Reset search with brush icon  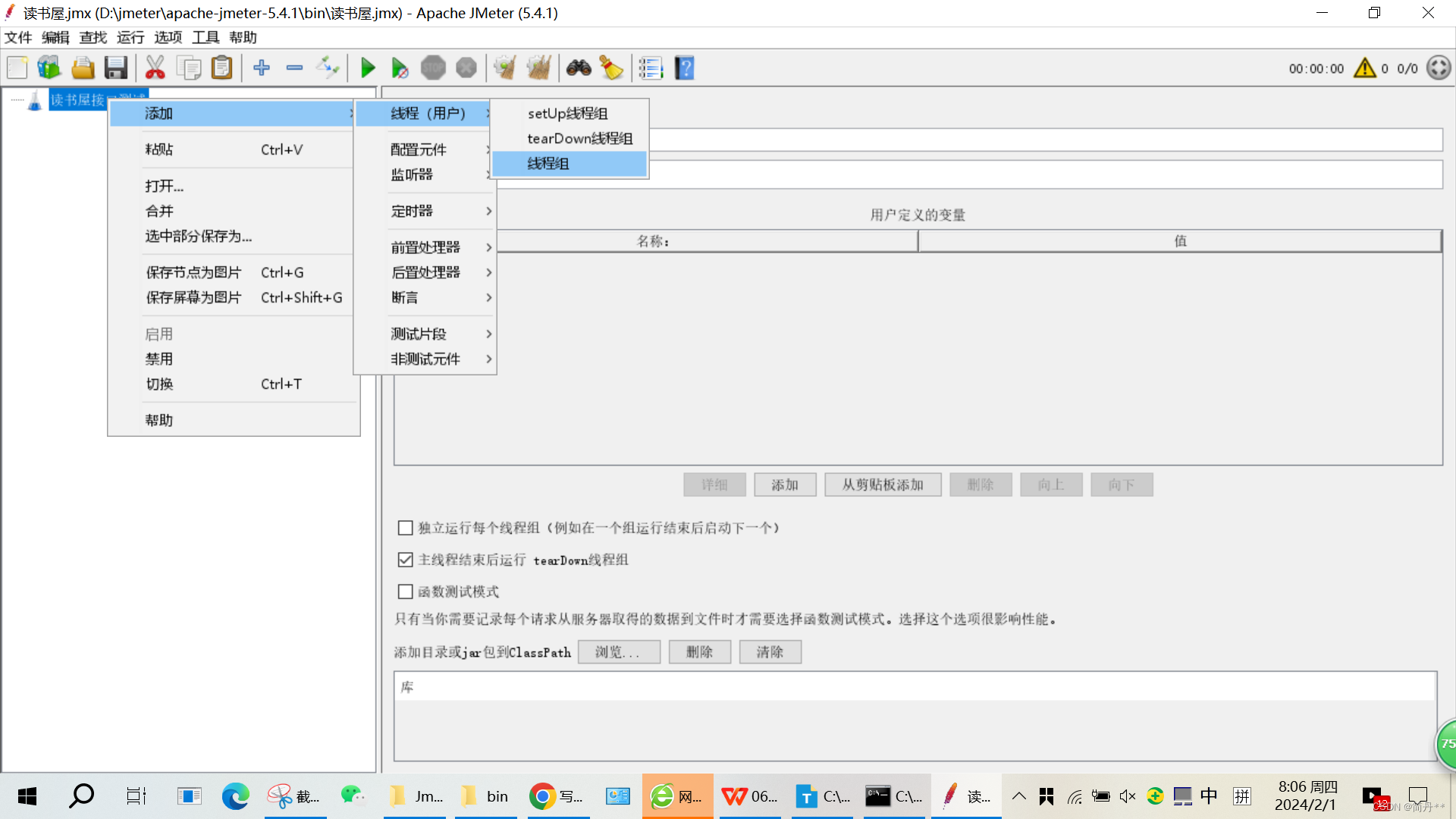[x=611, y=68]
